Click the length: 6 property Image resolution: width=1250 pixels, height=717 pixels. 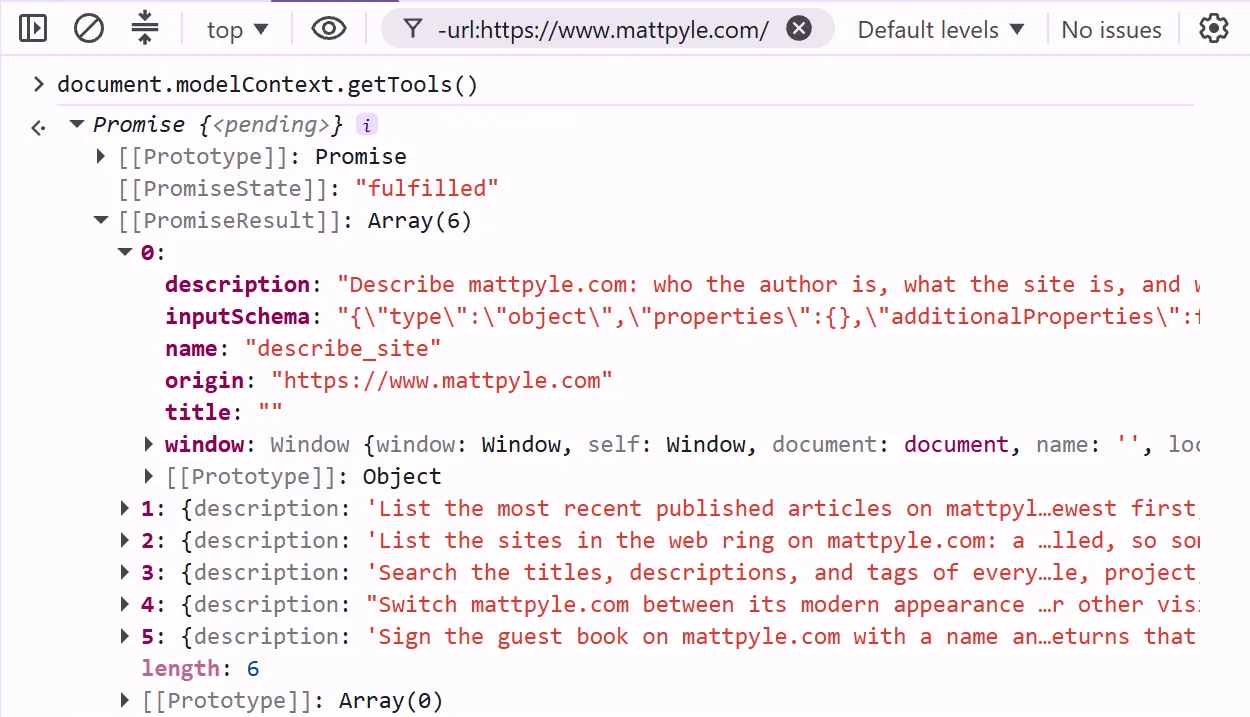pyautogui.click(x=201, y=669)
